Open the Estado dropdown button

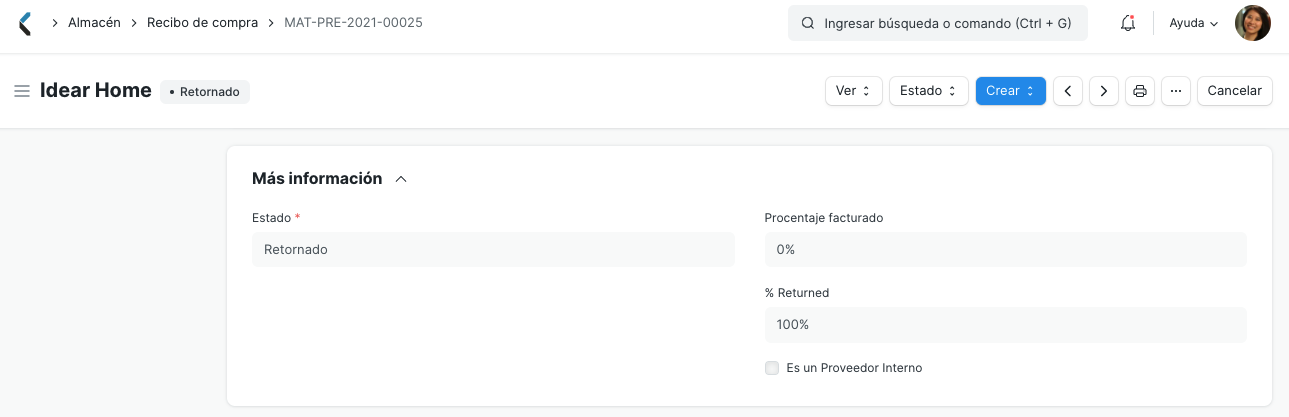[928, 91]
